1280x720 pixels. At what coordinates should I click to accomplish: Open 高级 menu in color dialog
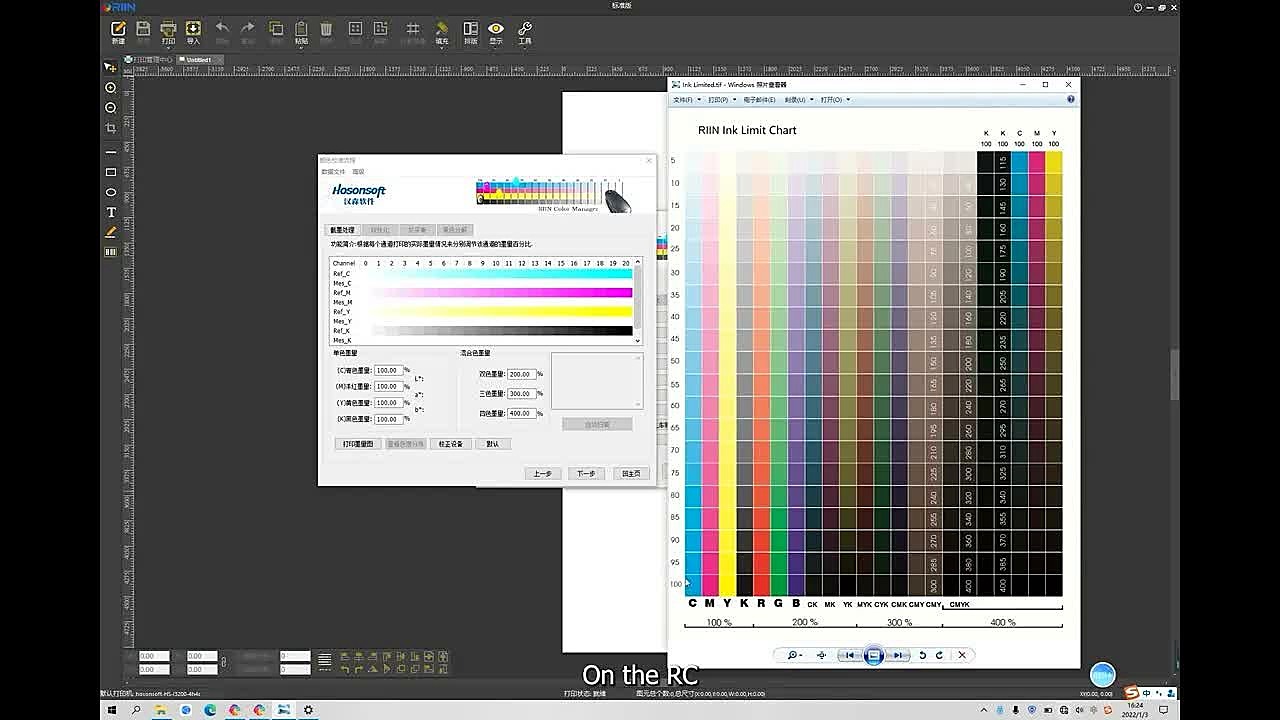click(x=358, y=172)
